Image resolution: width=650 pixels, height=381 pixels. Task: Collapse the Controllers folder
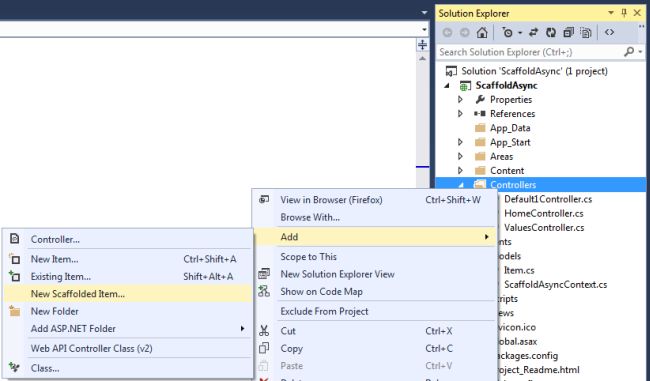click(461, 185)
